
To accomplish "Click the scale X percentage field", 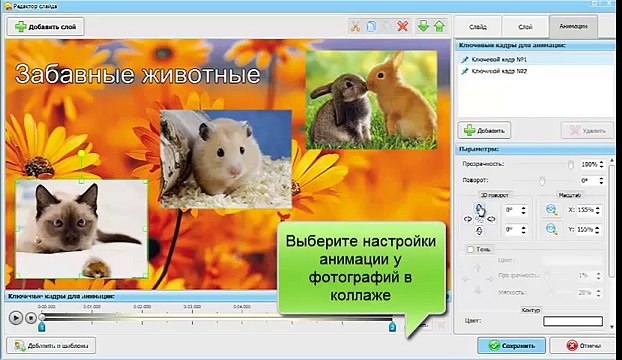I will 586,210.
